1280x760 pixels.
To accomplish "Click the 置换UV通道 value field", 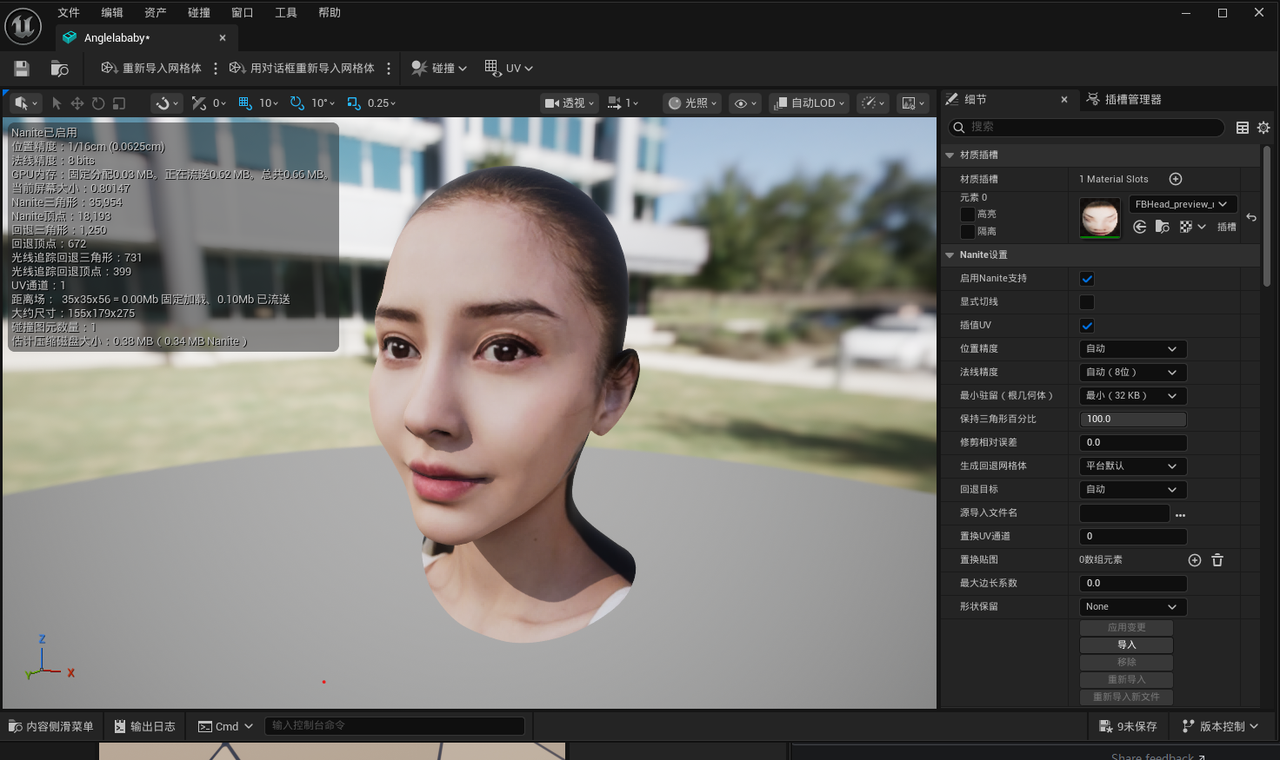I will (1133, 536).
